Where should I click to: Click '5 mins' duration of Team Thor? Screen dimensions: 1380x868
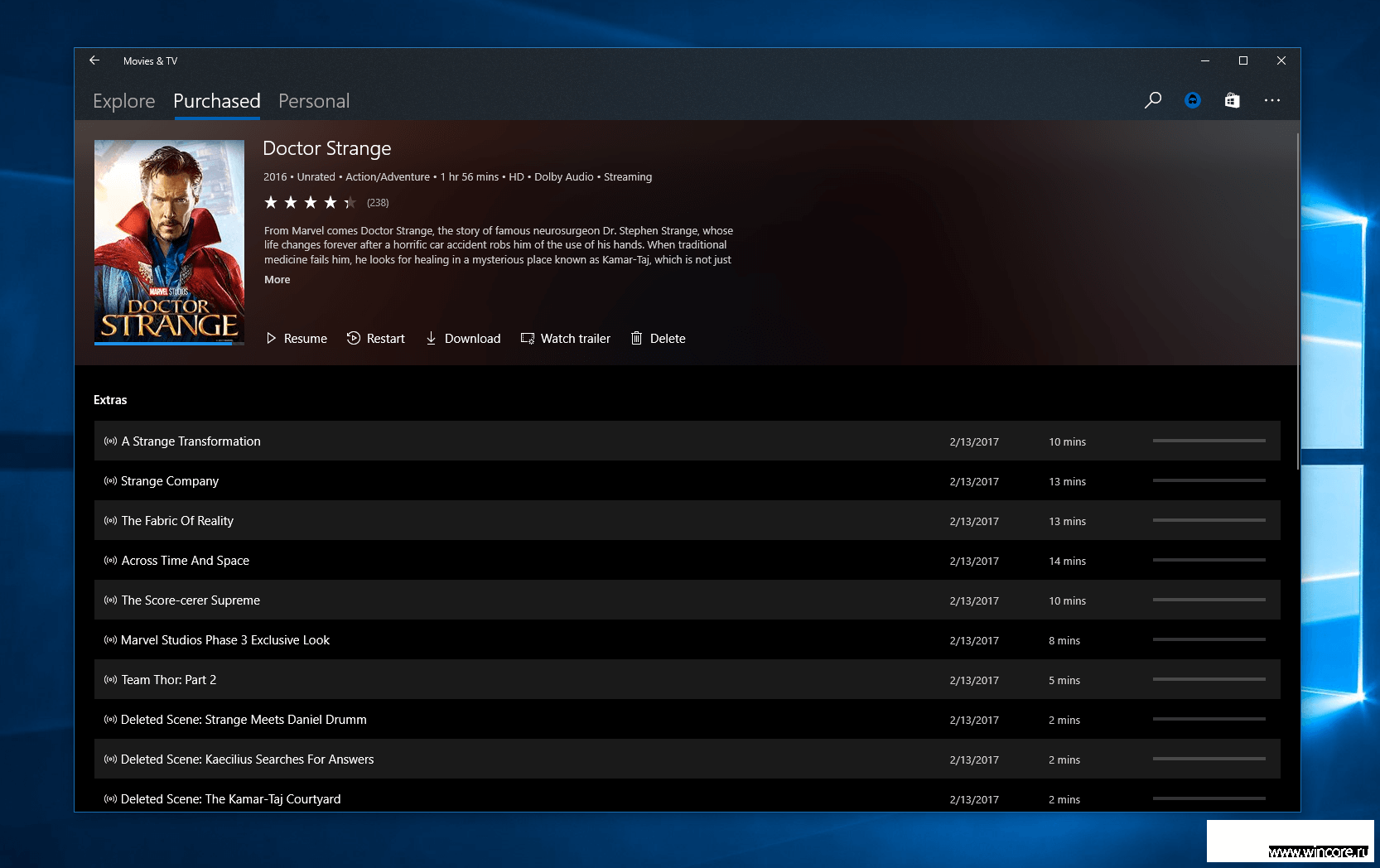coord(1064,681)
